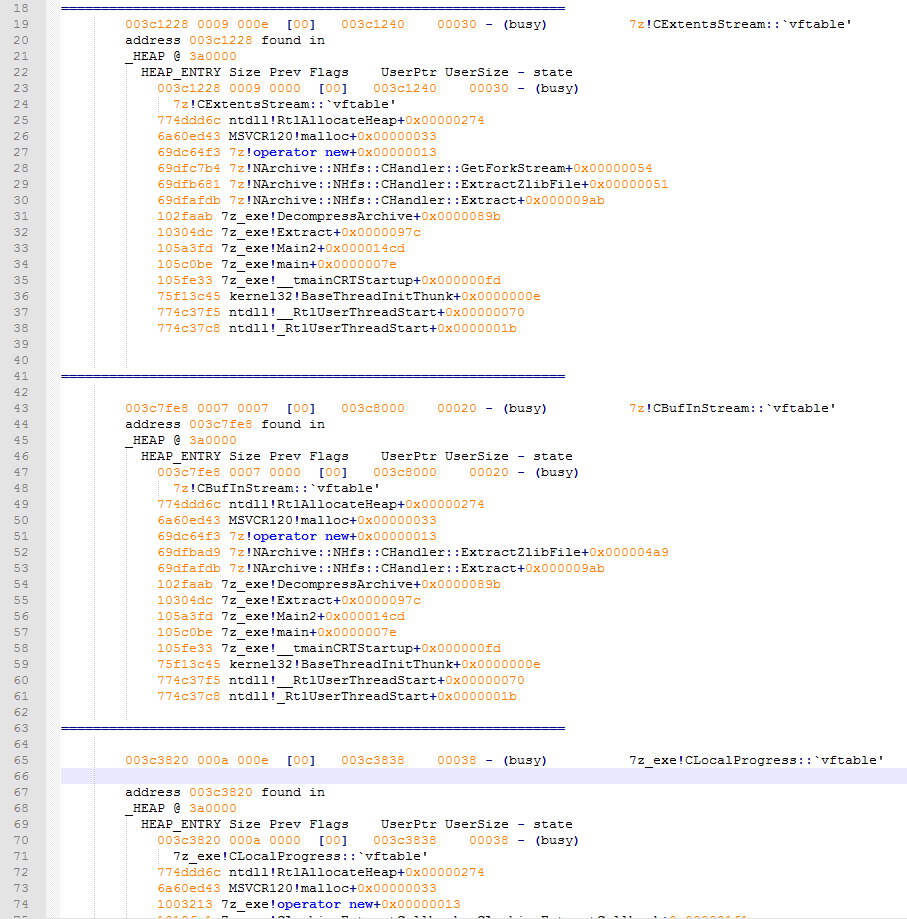Click the ExtractZlibFile+0x000004a9 stack frame line
Image resolution: width=907 pixels, height=919 pixels.
[412, 552]
